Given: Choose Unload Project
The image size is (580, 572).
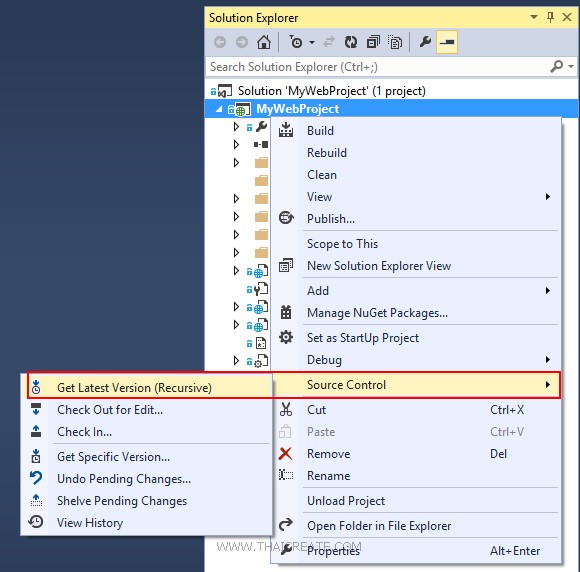Looking at the screenshot, I should pyautogui.click(x=346, y=501).
